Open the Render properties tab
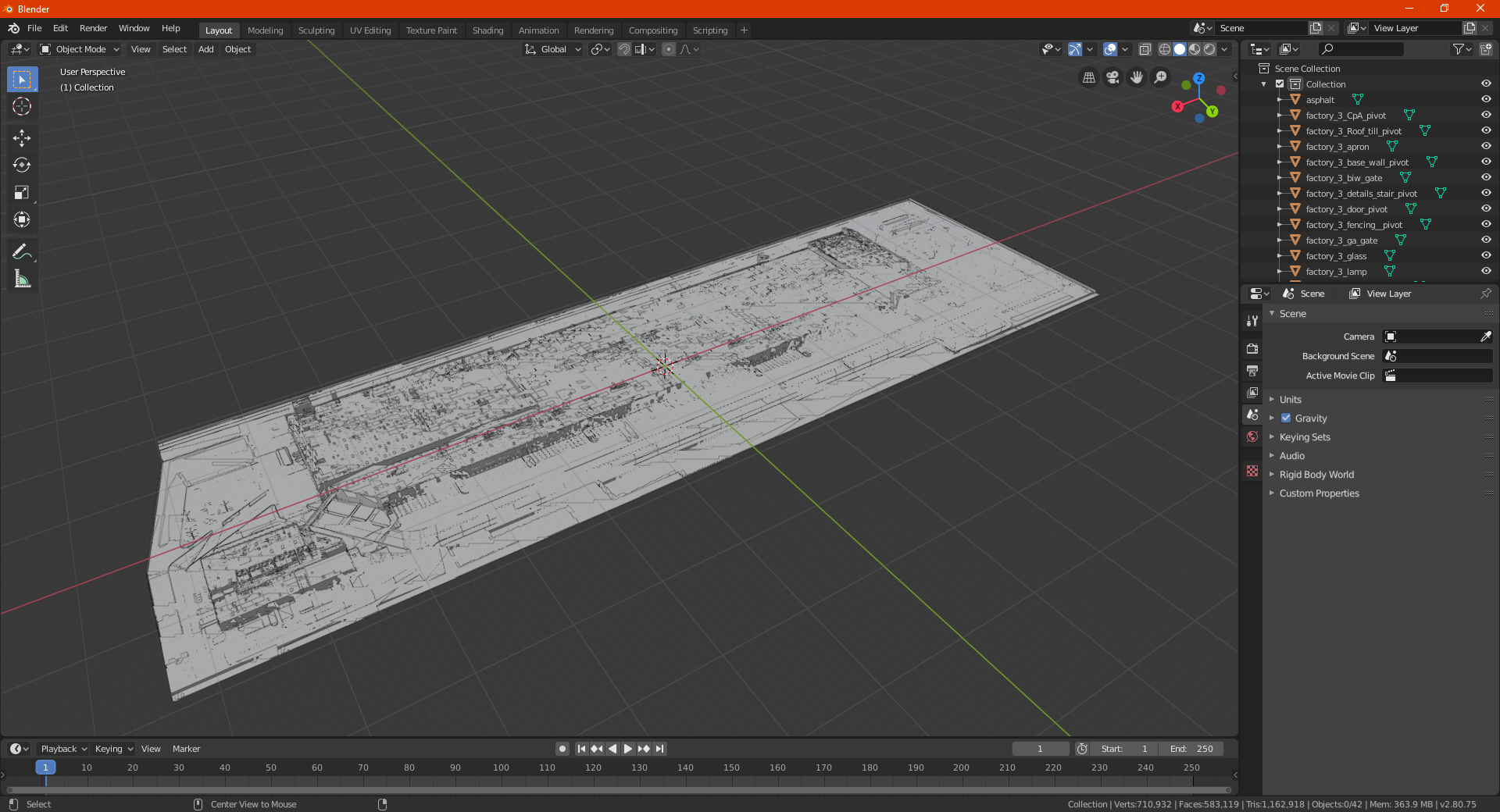This screenshot has height=812, width=1500. click(1252, 348)
